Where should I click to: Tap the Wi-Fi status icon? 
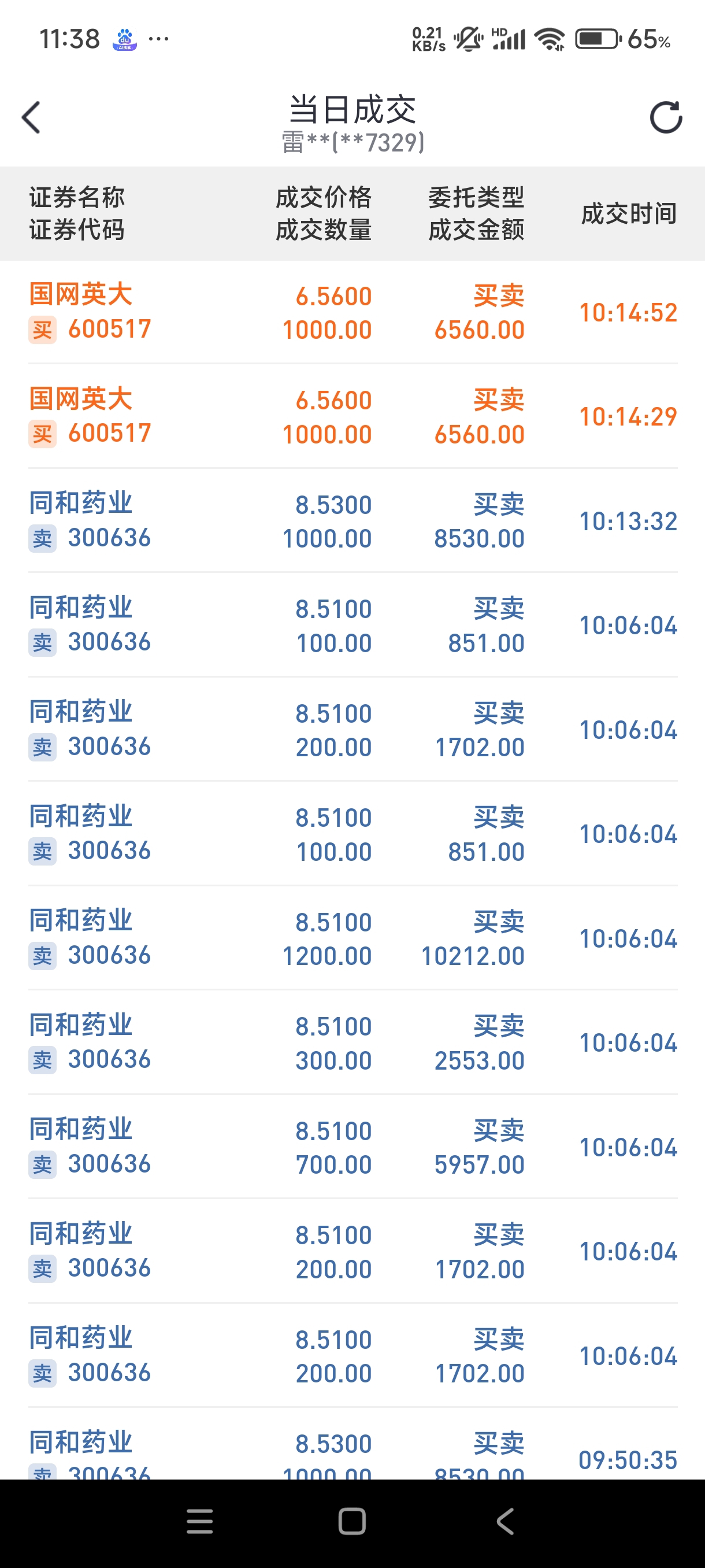coord(550,39)
